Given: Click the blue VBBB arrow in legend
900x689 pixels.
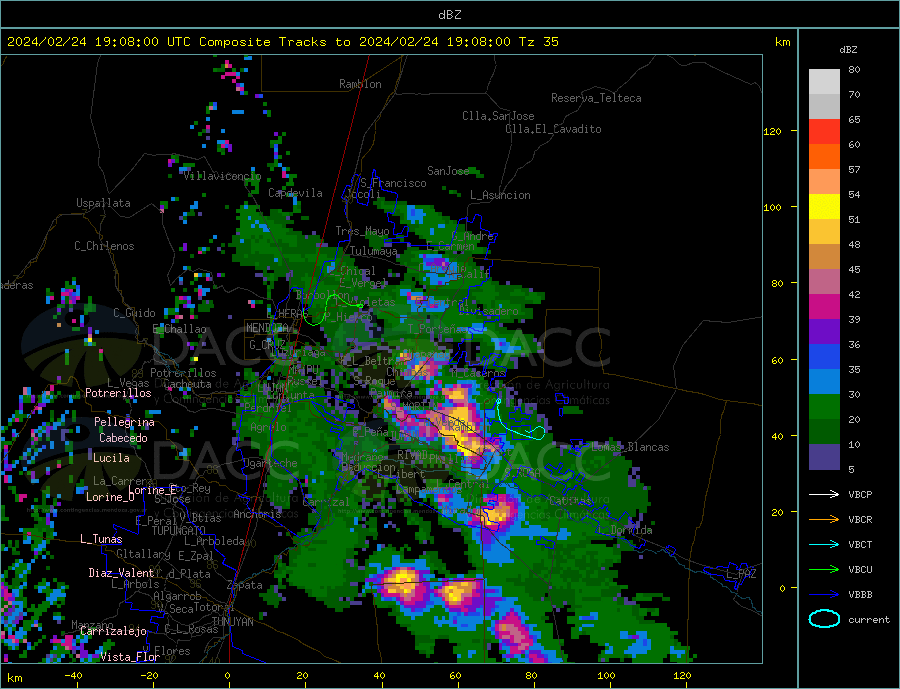Looking at the screenshot, I should point(824,595).
